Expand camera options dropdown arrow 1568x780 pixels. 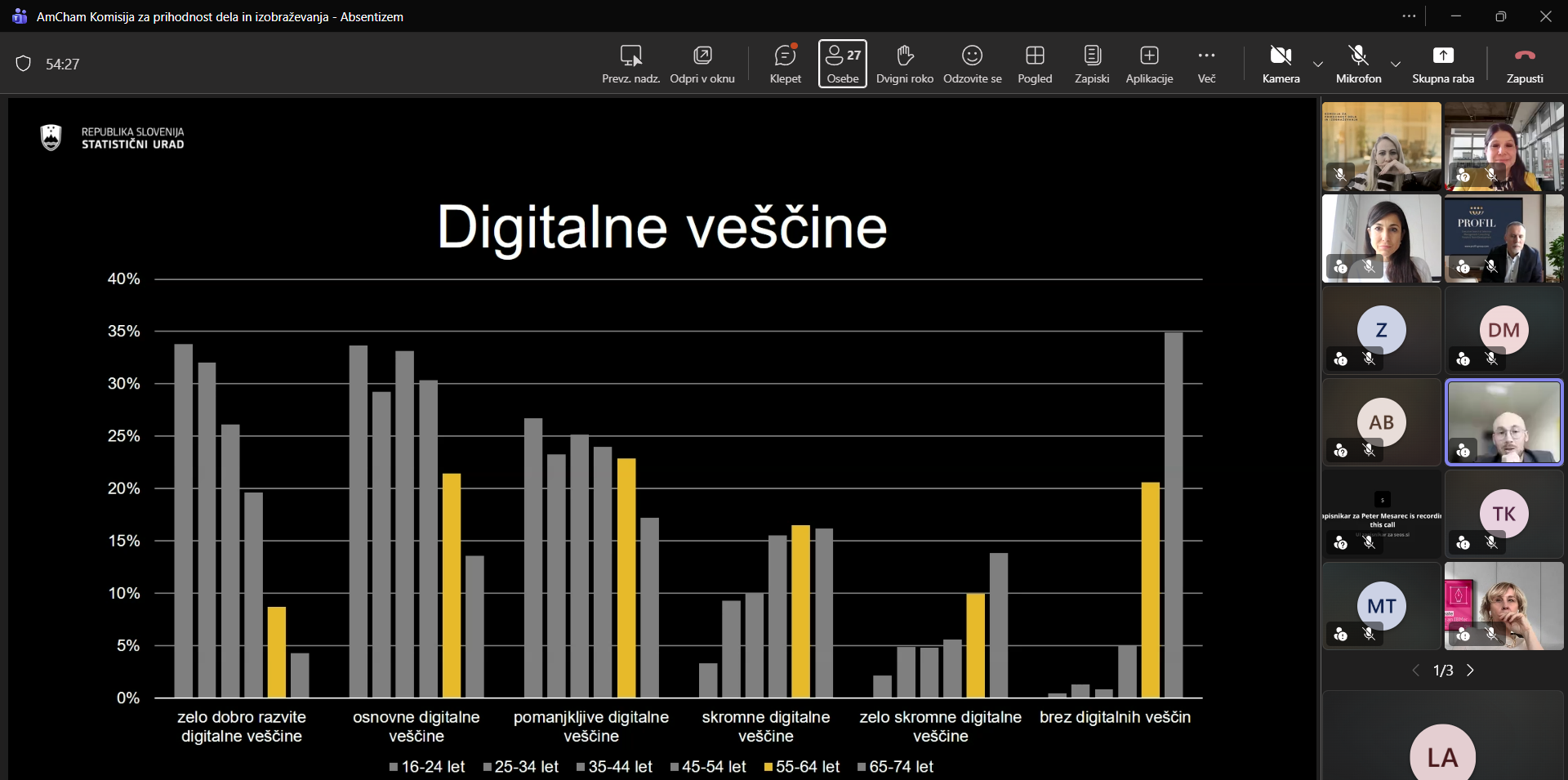(1318, 64)
